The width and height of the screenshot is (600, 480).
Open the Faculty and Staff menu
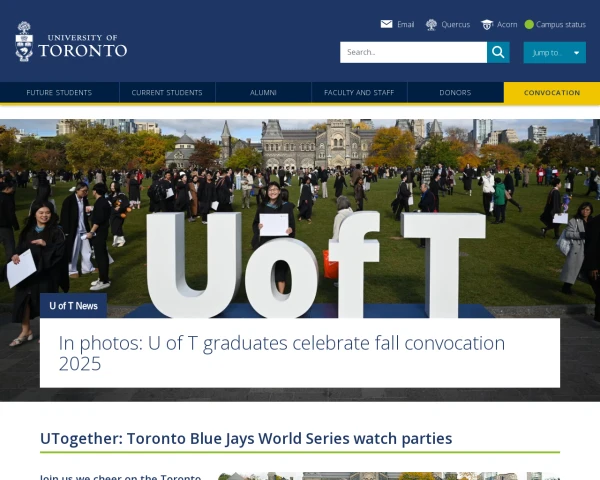pos(359,93)
